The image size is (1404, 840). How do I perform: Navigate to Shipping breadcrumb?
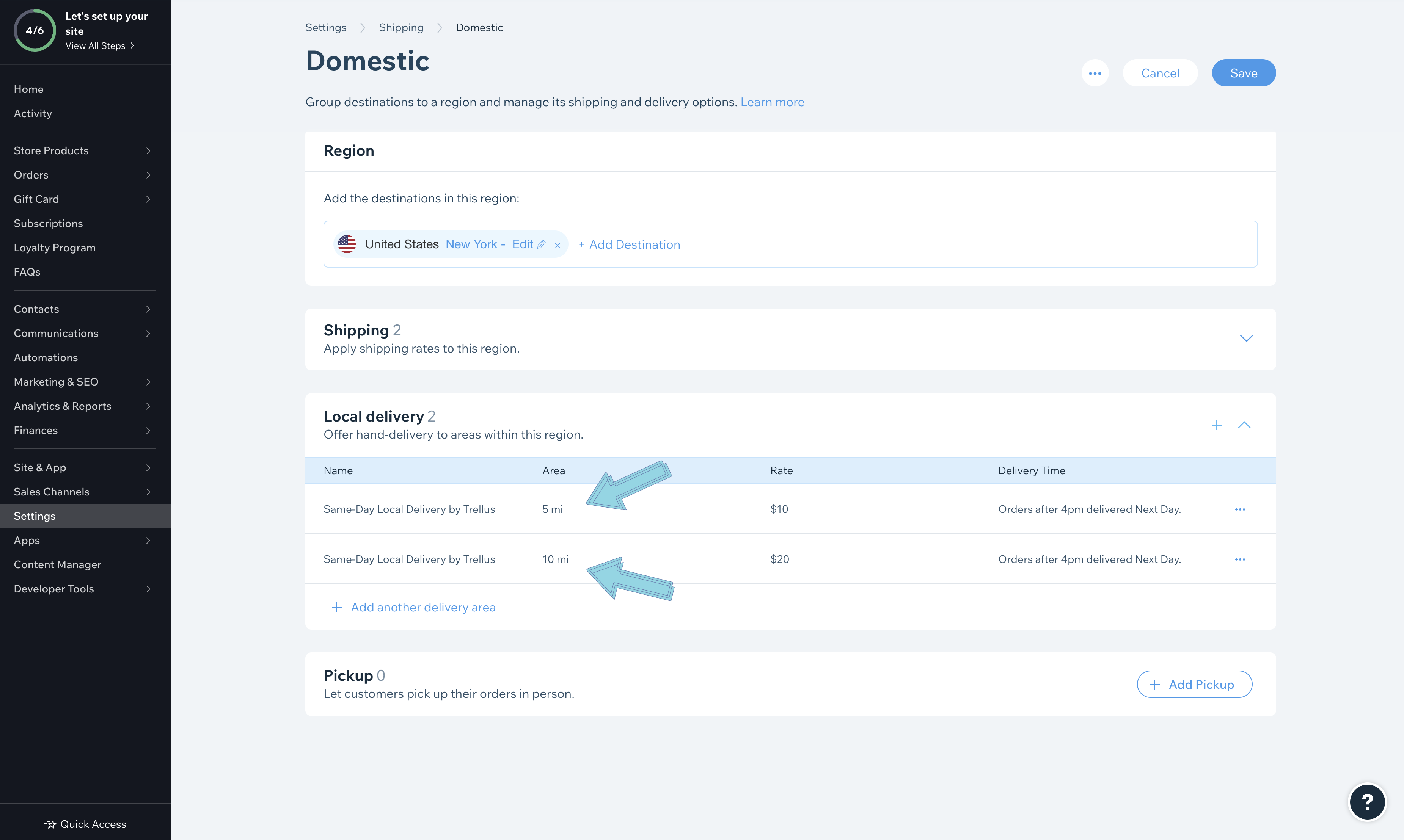[401, 27]
